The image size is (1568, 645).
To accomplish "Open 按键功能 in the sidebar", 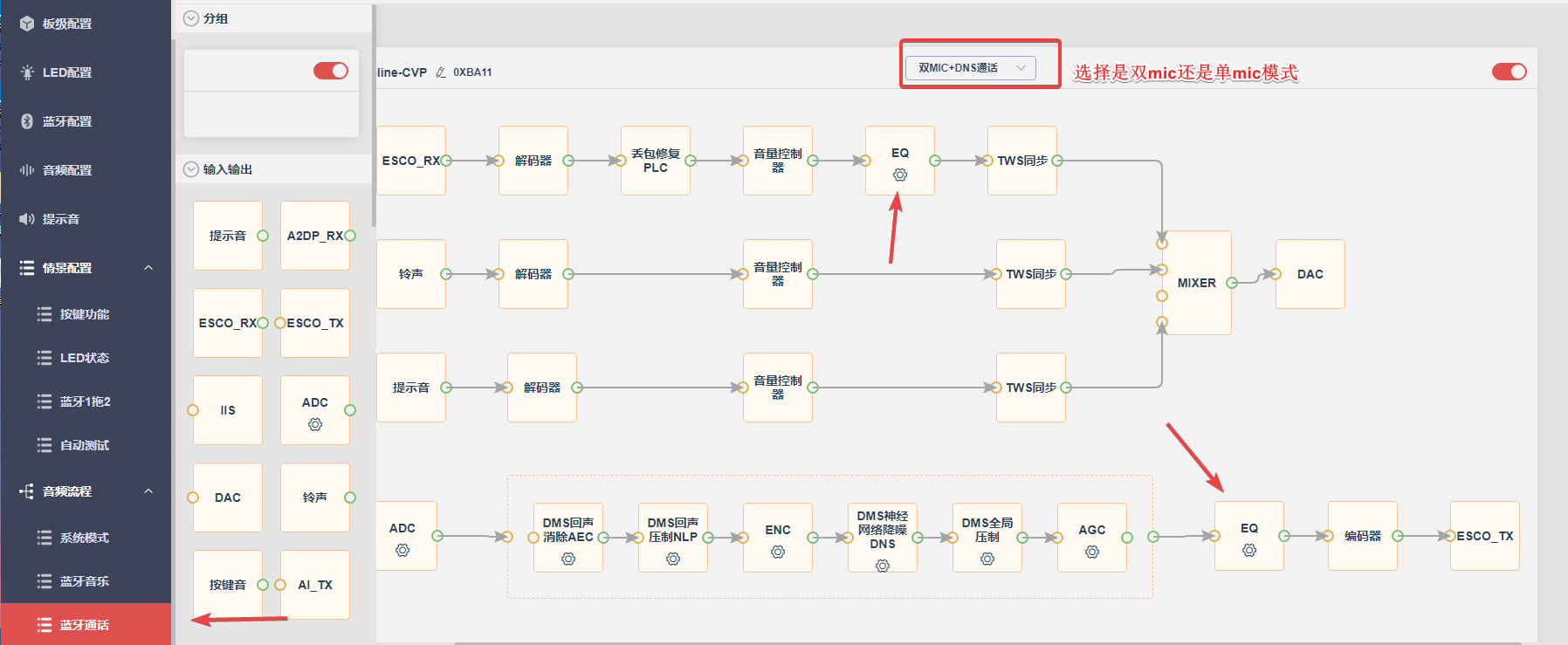I will 86,314.
